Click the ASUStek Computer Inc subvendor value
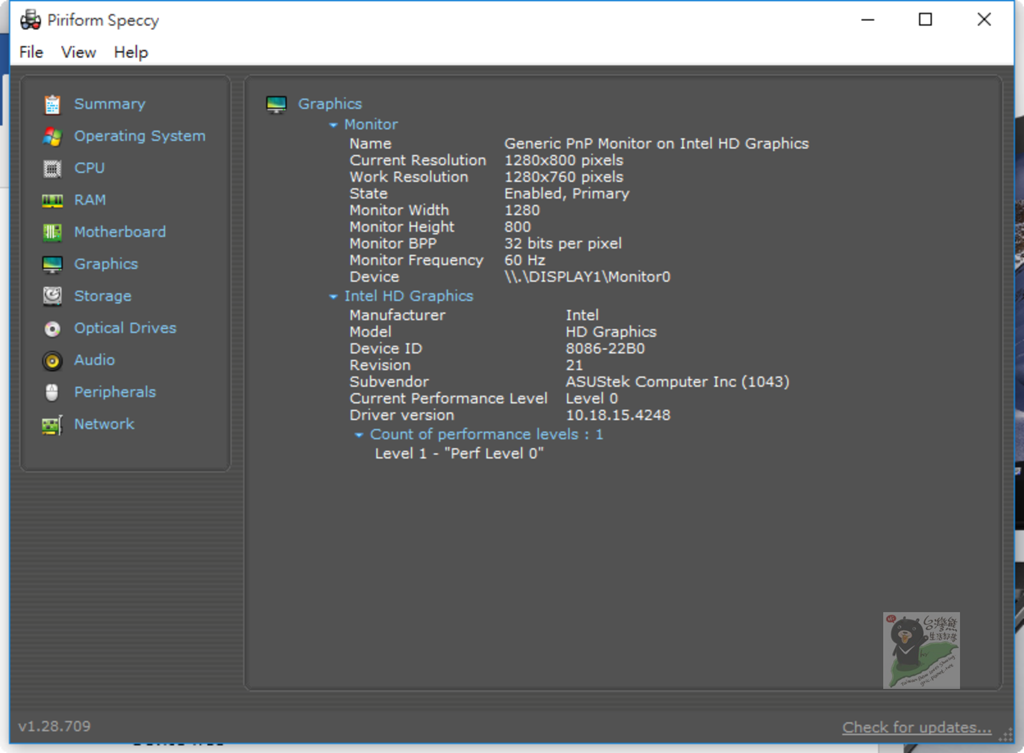1024x753 pixels. (677, 382)
